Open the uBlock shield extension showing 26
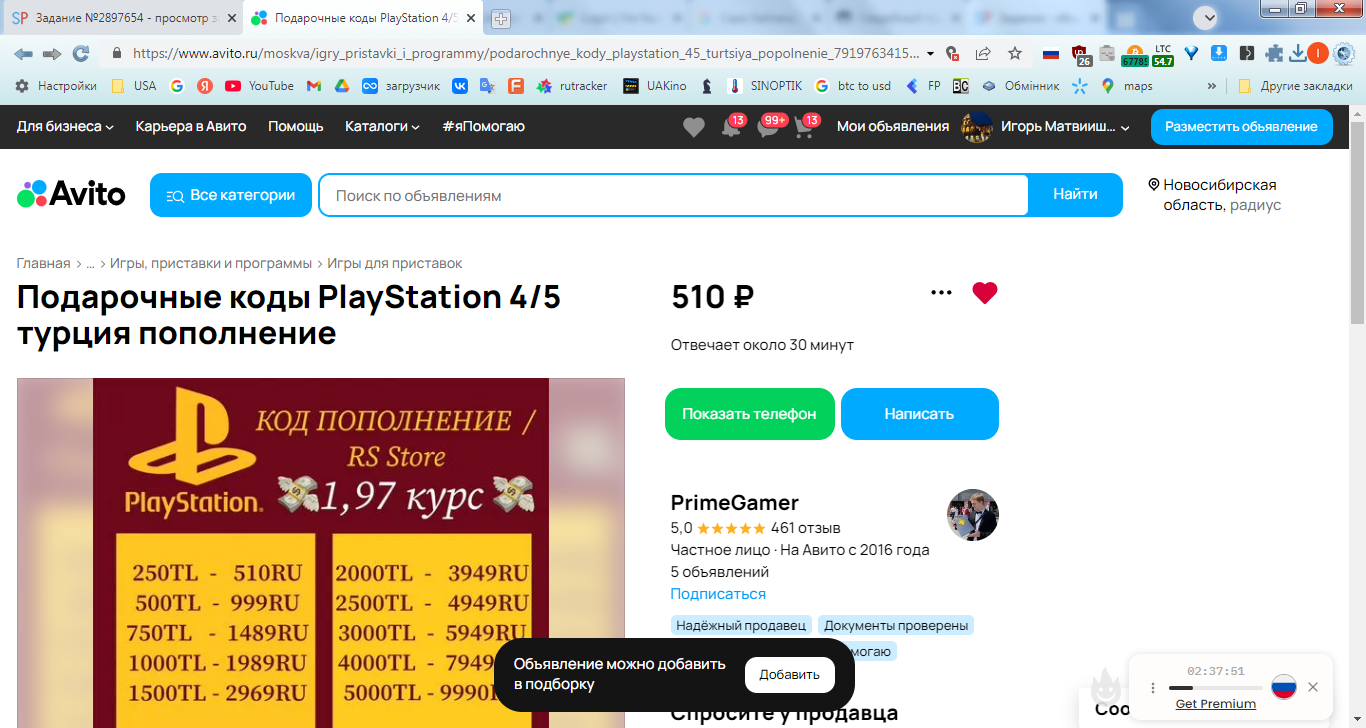Viewport: 1366px width, 728px height. click(x=1080, y=54)
